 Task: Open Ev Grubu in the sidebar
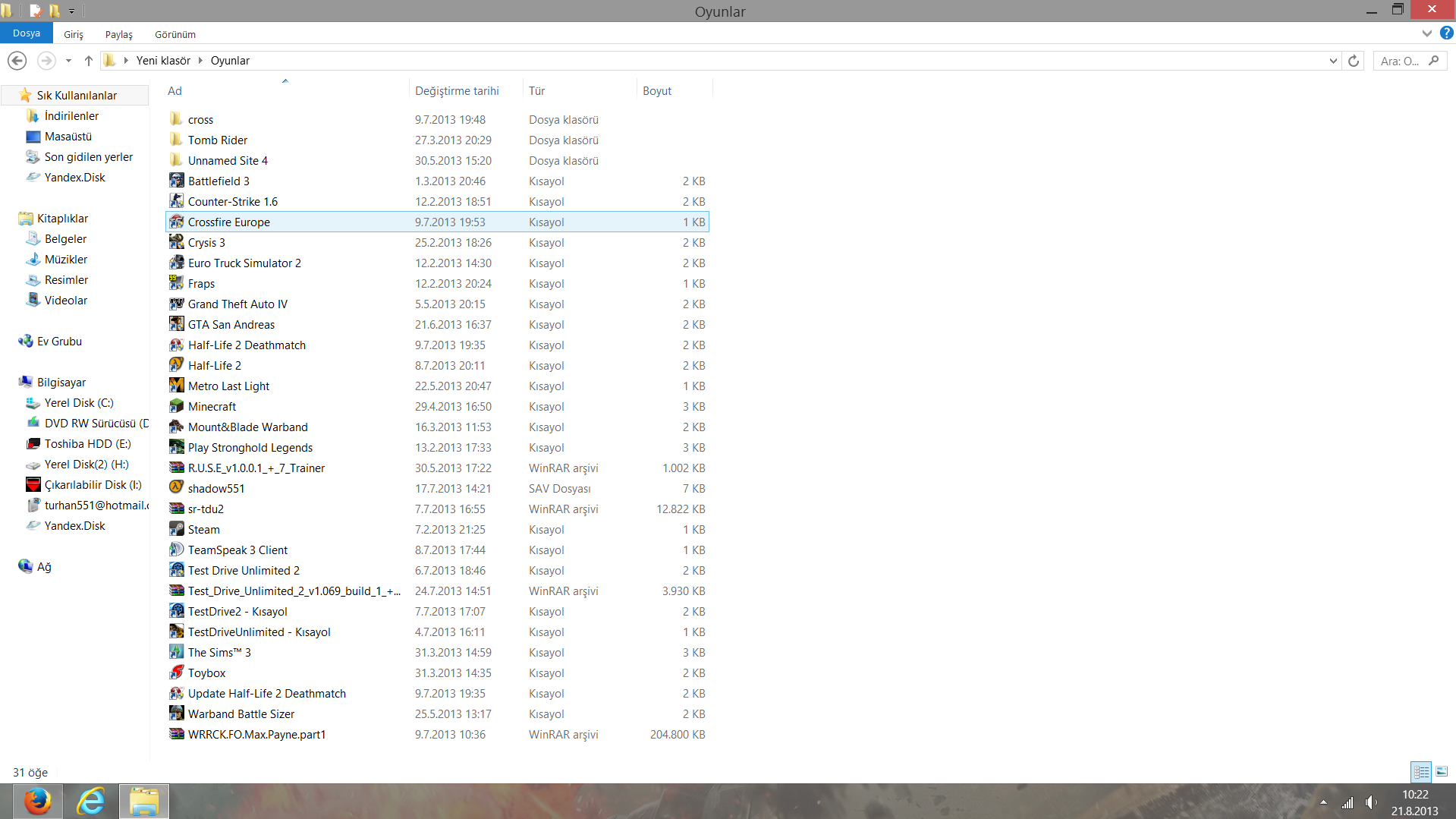coord(59,342)
